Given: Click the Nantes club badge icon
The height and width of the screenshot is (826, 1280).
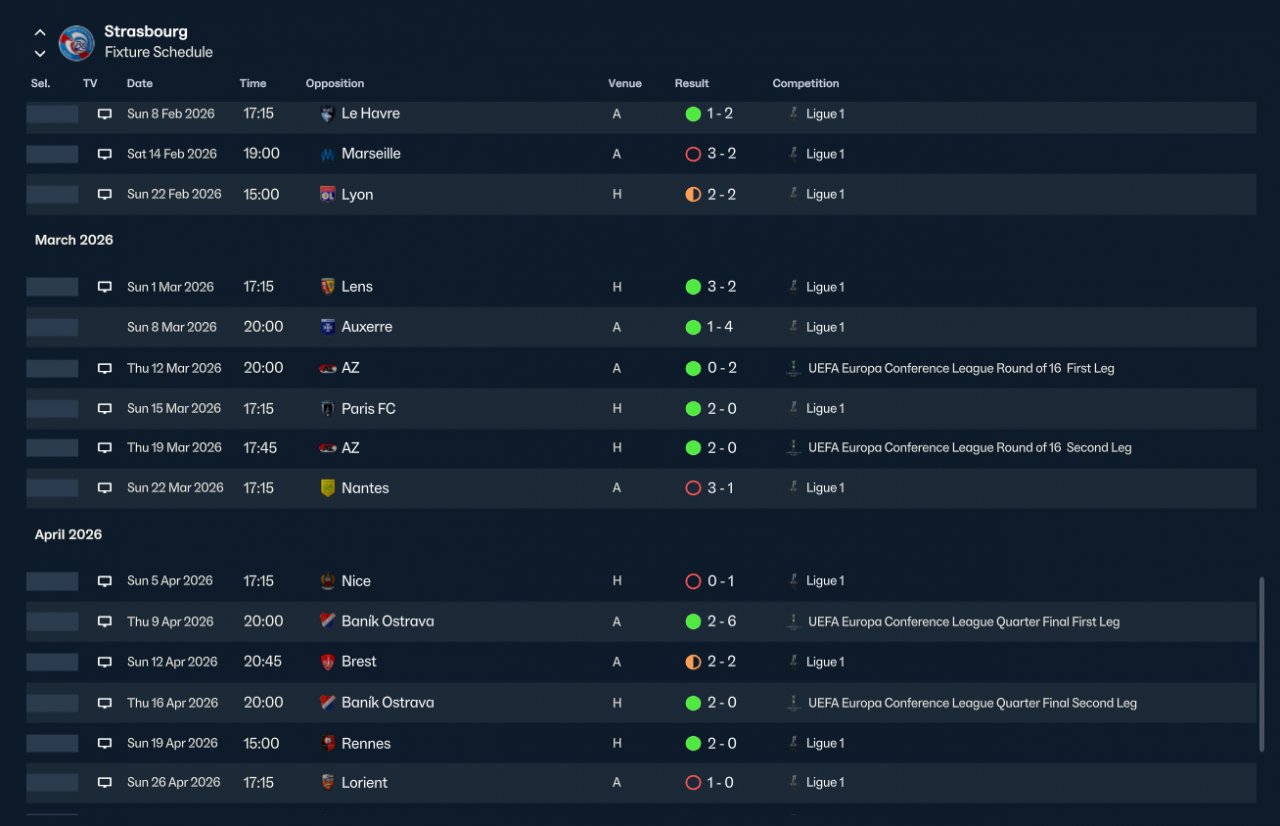Looking at the screenshot, I should coord(327,488).
